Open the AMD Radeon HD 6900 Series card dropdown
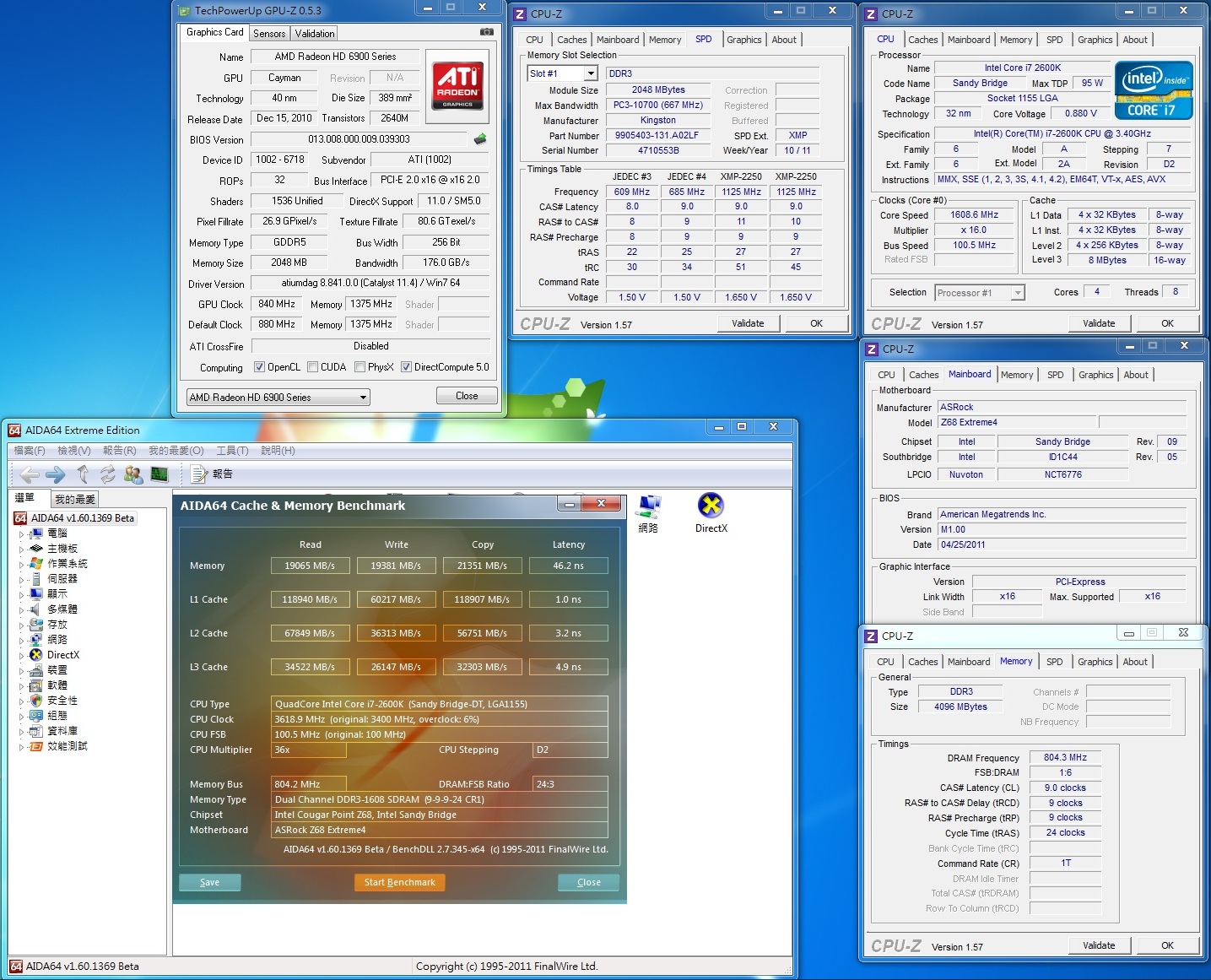Image resolution: width=1211 pixels, height=980 pixels. 278,398
